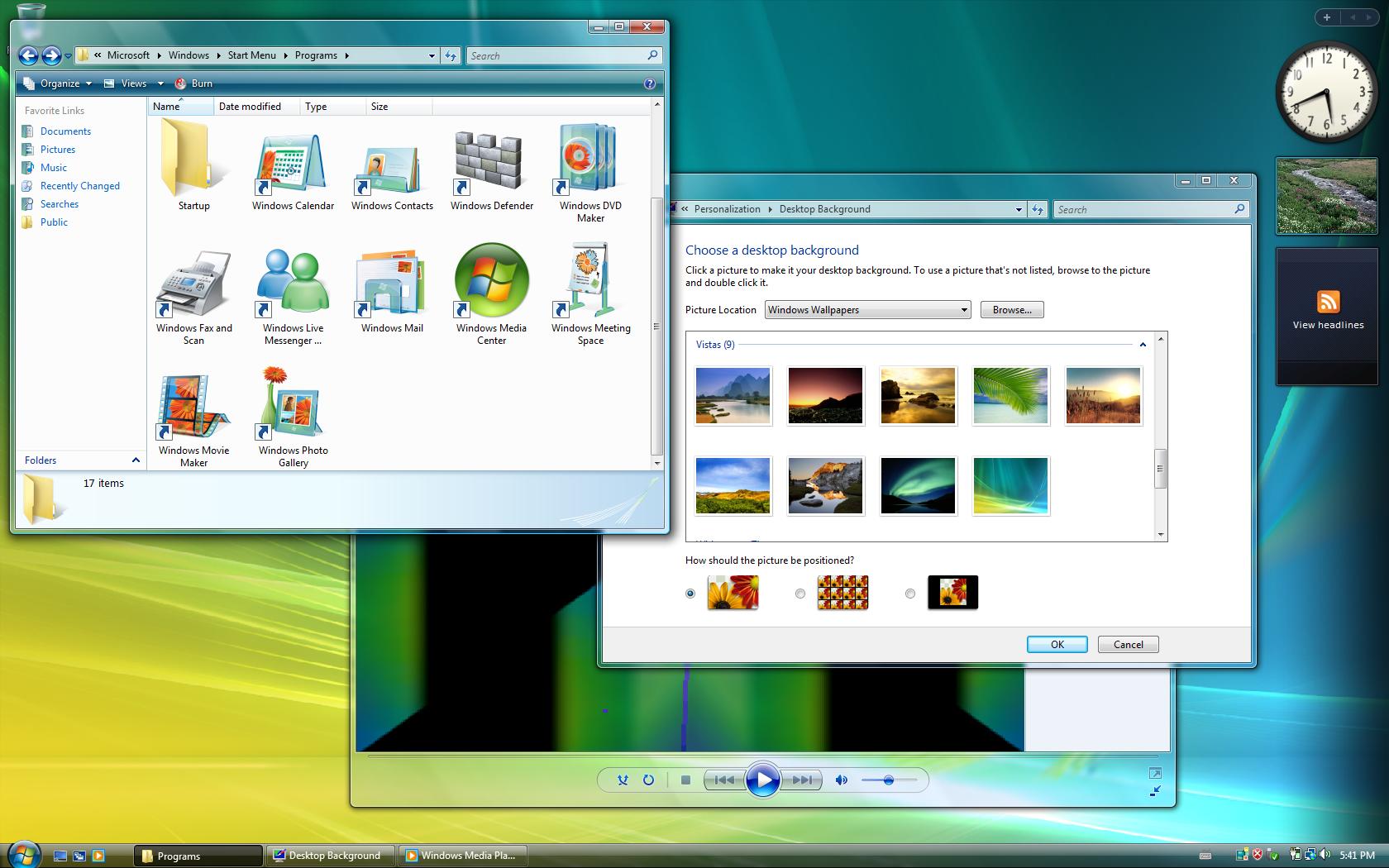This screenshot has width=1389, height=868.
Task: Toggle shuffle in Windows Media Player
Action: (x=623, y=780)
